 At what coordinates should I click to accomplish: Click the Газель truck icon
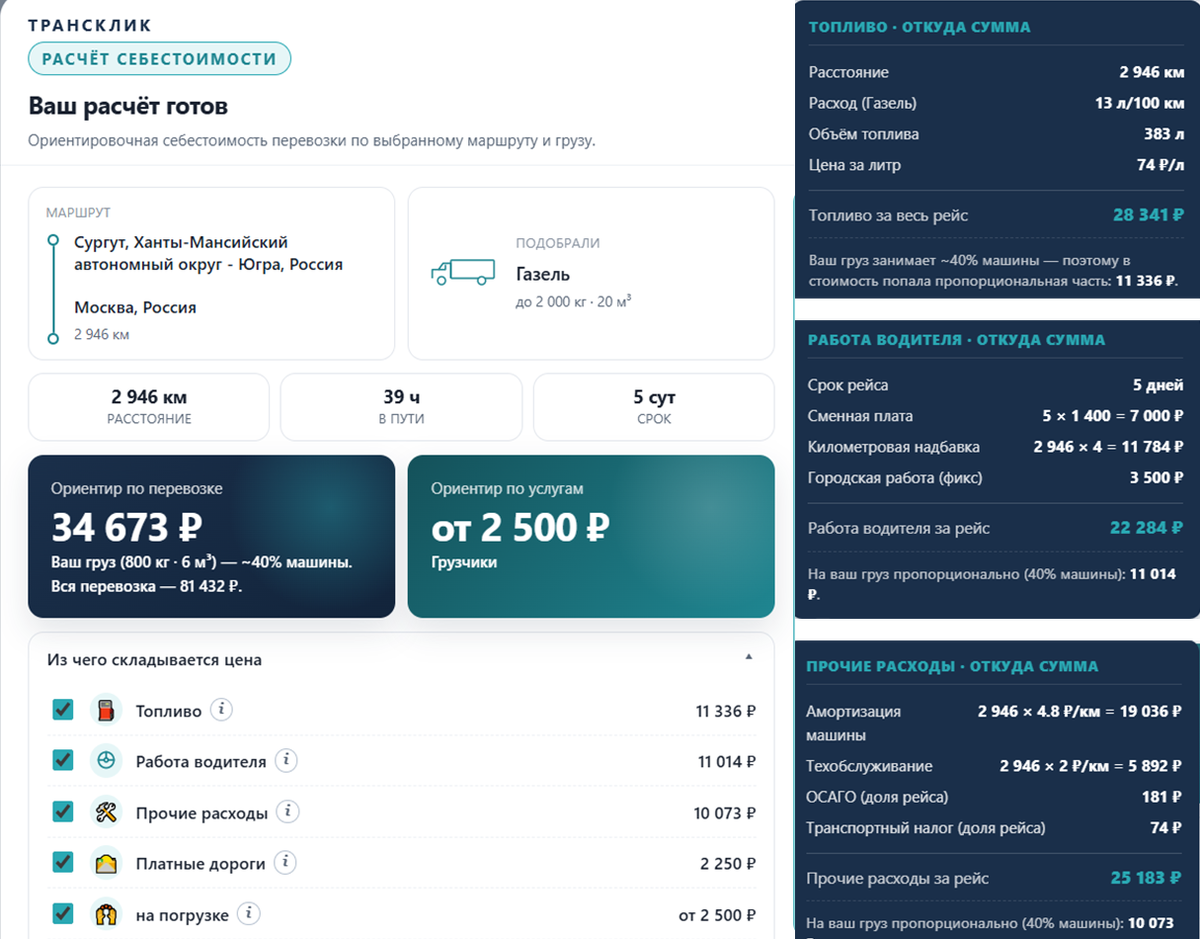pyautogui.click(x=463, y=272)
